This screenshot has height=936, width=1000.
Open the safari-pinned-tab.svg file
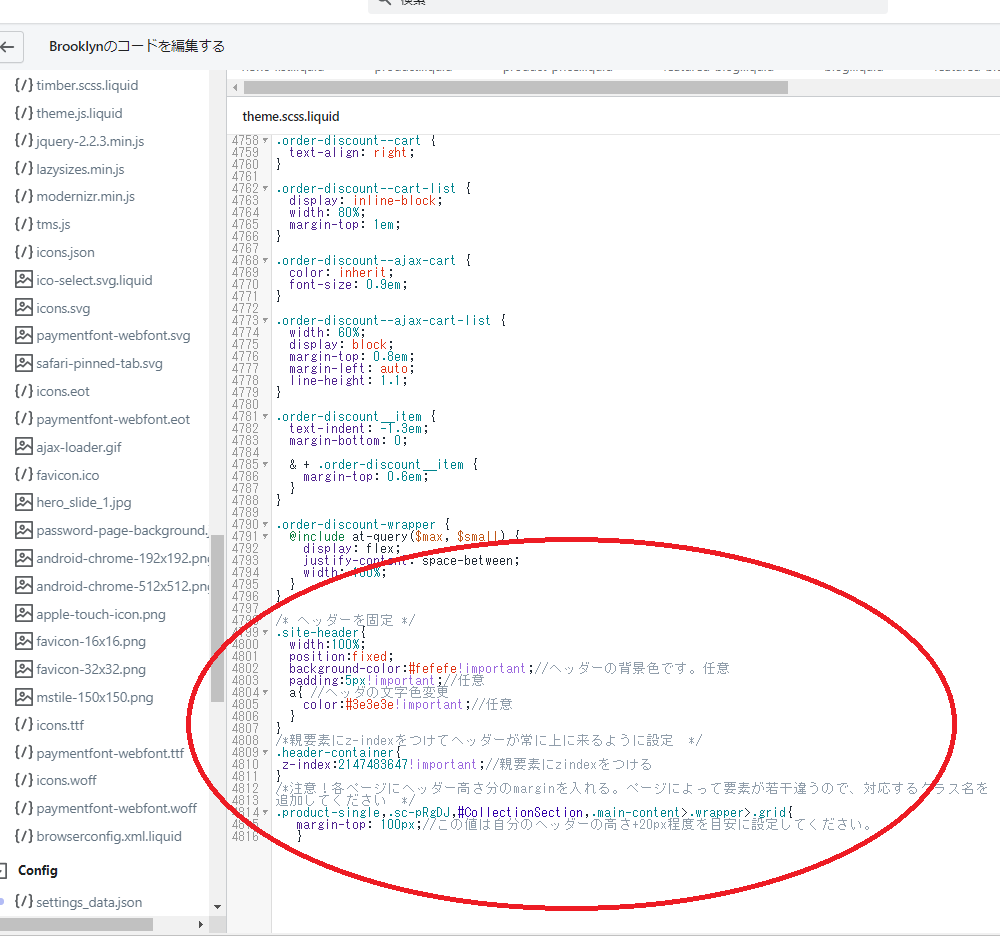click(98, 363)
